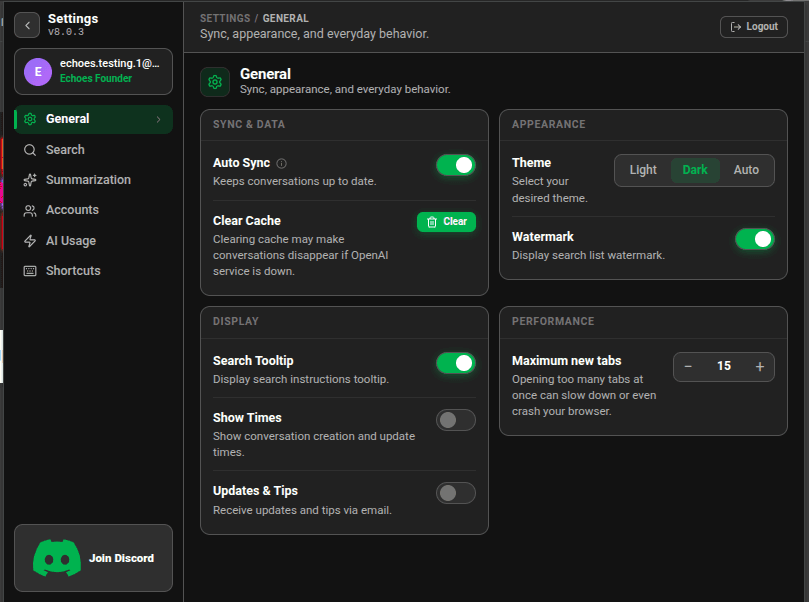
Task: Click the Clear Cache label
Action: pyautogui.click(x=247, y=221)
